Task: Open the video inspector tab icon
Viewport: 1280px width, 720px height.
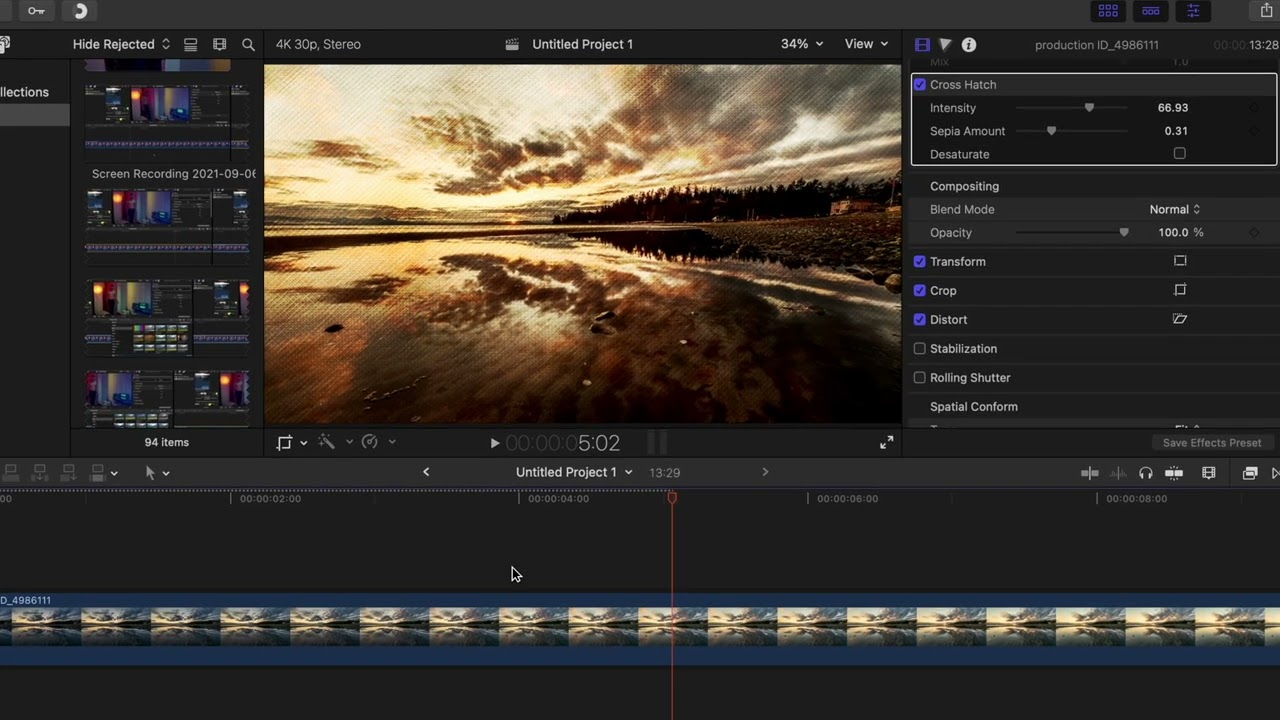Action: [922, 45]
